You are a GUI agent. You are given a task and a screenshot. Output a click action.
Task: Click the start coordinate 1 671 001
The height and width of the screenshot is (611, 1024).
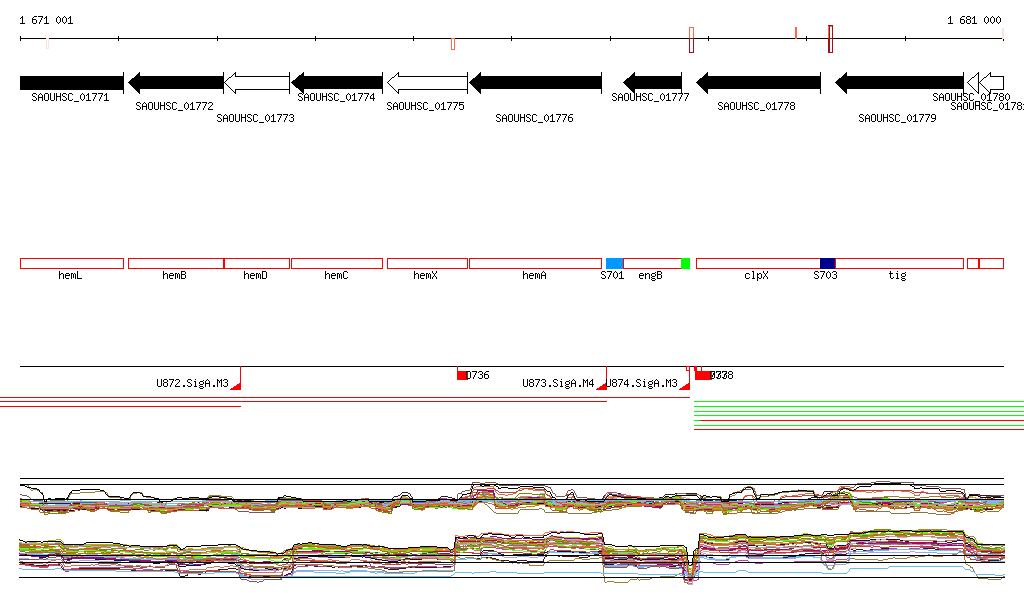tap(46, 20)
